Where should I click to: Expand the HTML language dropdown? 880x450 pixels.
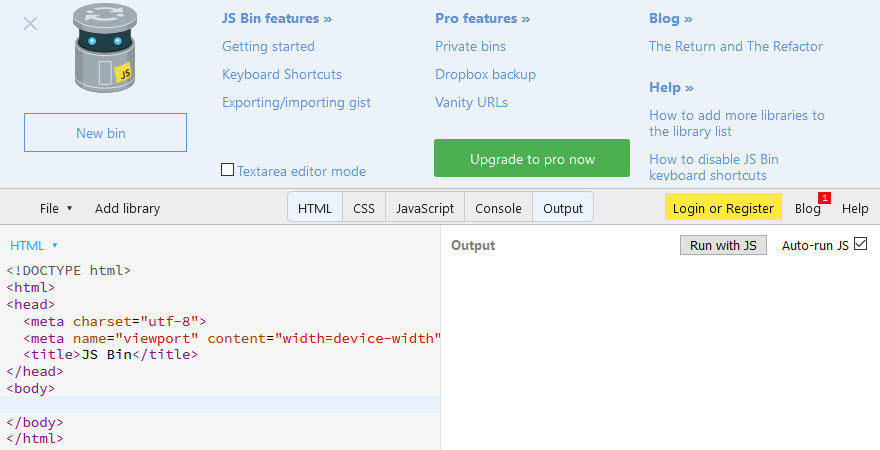click(34, 245)
